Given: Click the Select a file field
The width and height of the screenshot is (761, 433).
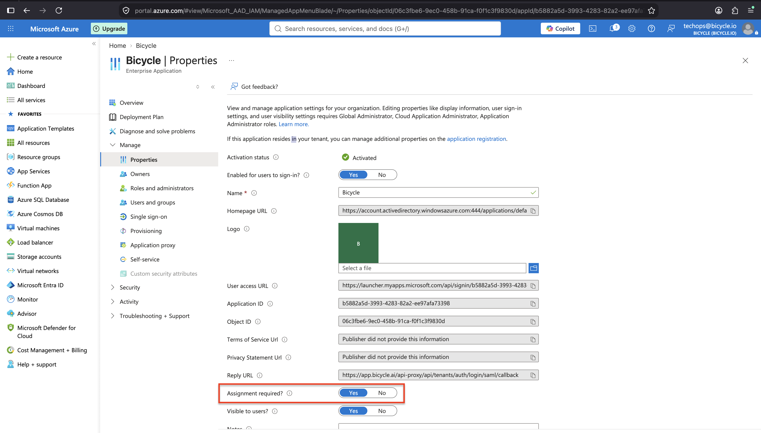Looking at the screenshot, I should pos(432,268).
